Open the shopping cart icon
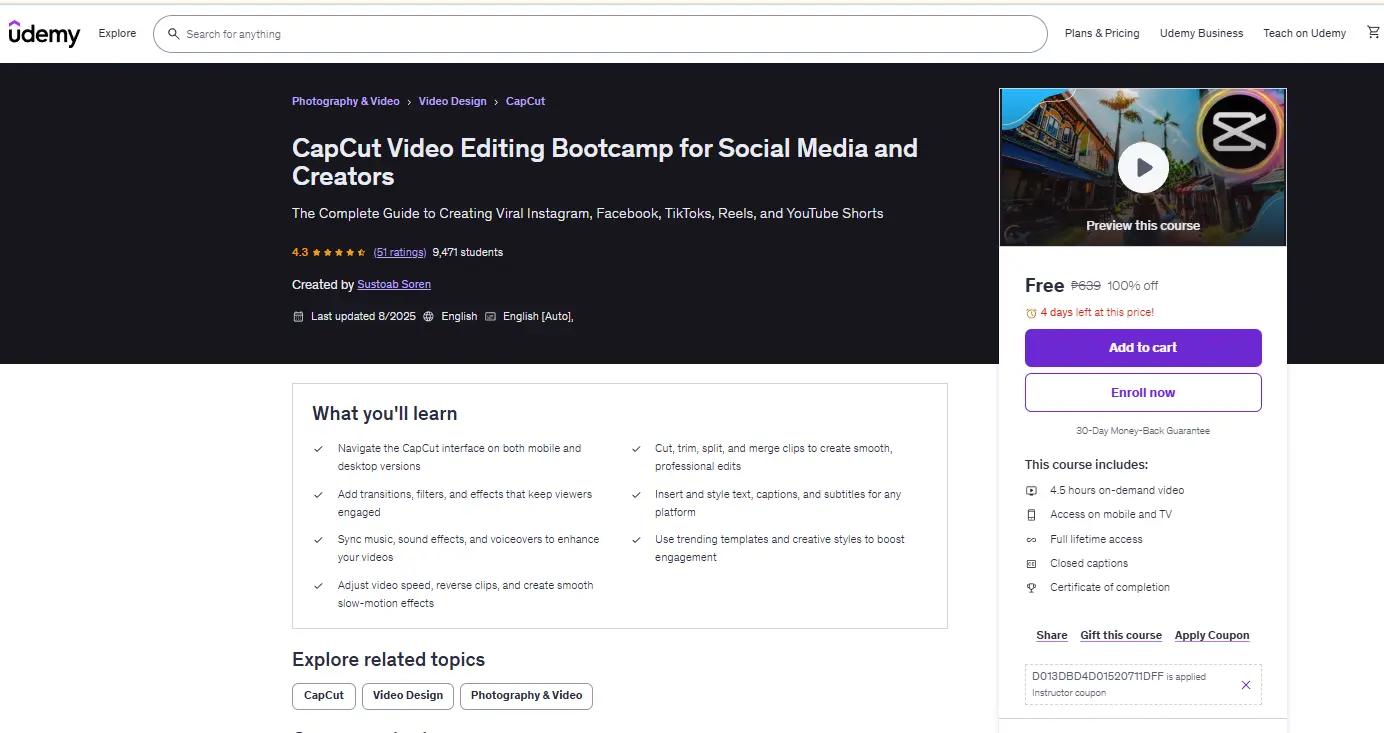This screenshot has width=1384, height=733. tap(1375, 33)
